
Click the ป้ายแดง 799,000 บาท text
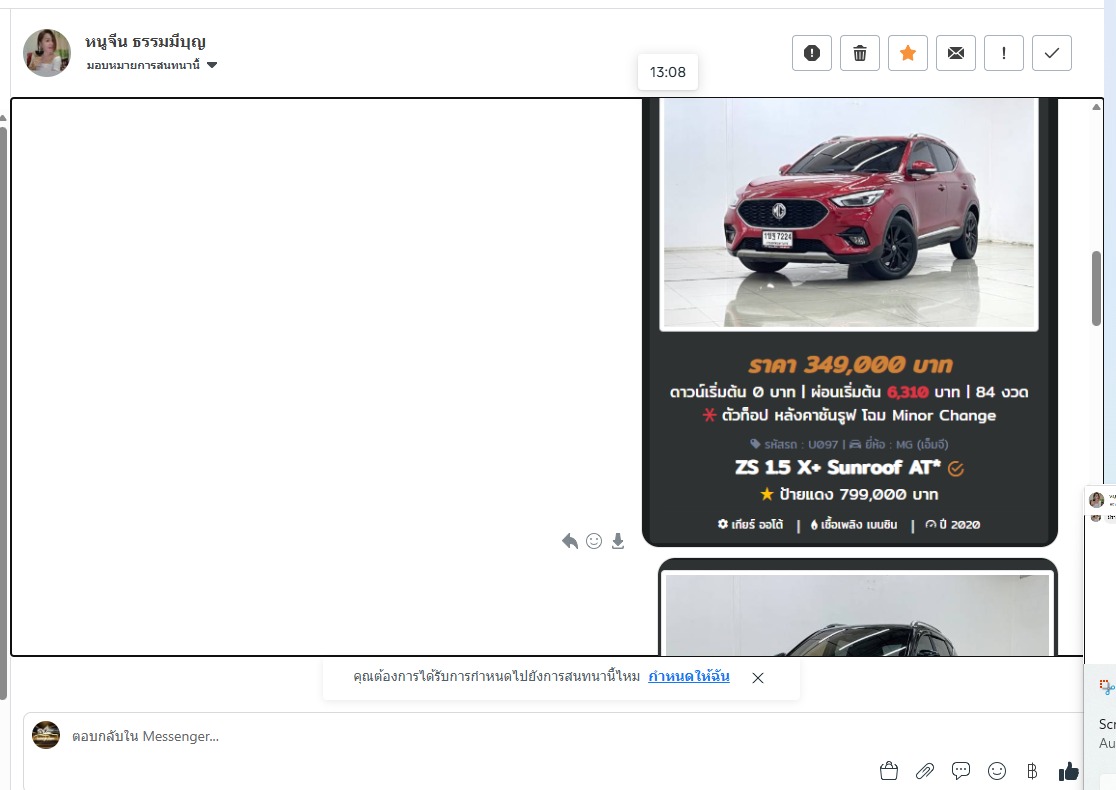[x=858, y=494]
